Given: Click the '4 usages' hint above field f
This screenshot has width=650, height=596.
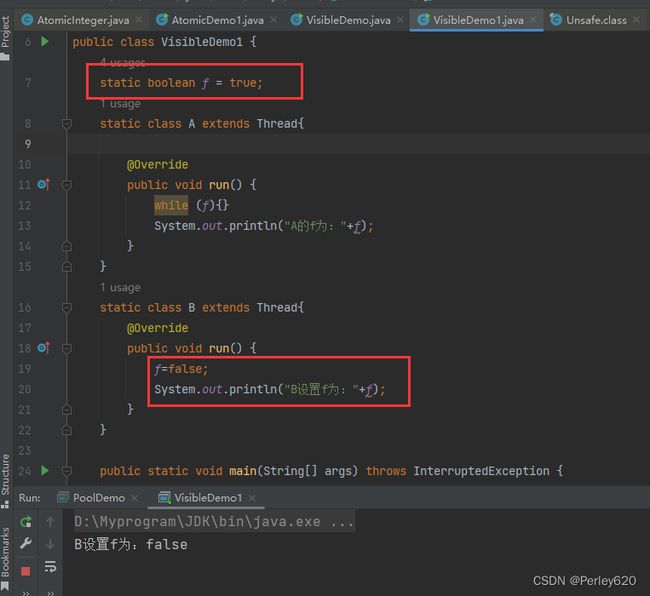Looking at the screenshot, I should tap(122, 62).
